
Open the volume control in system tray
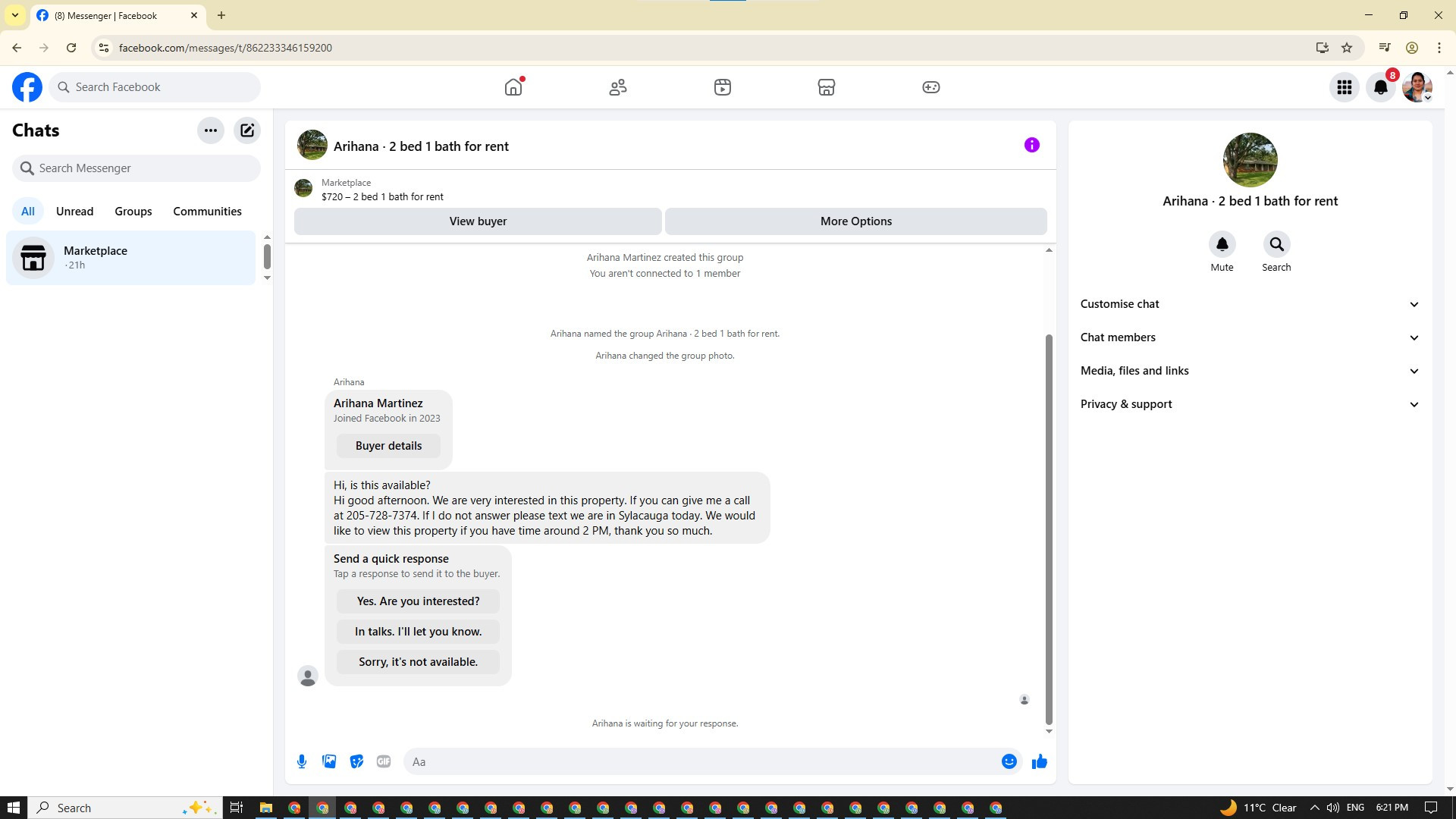tap(1333, 808)
